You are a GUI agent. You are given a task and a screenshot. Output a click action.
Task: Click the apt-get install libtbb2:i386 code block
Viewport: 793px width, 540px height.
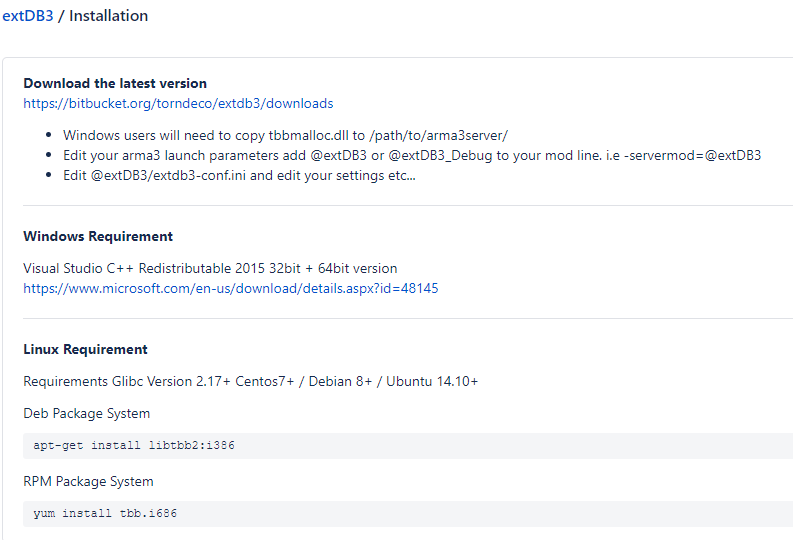[x=408, y=445]
